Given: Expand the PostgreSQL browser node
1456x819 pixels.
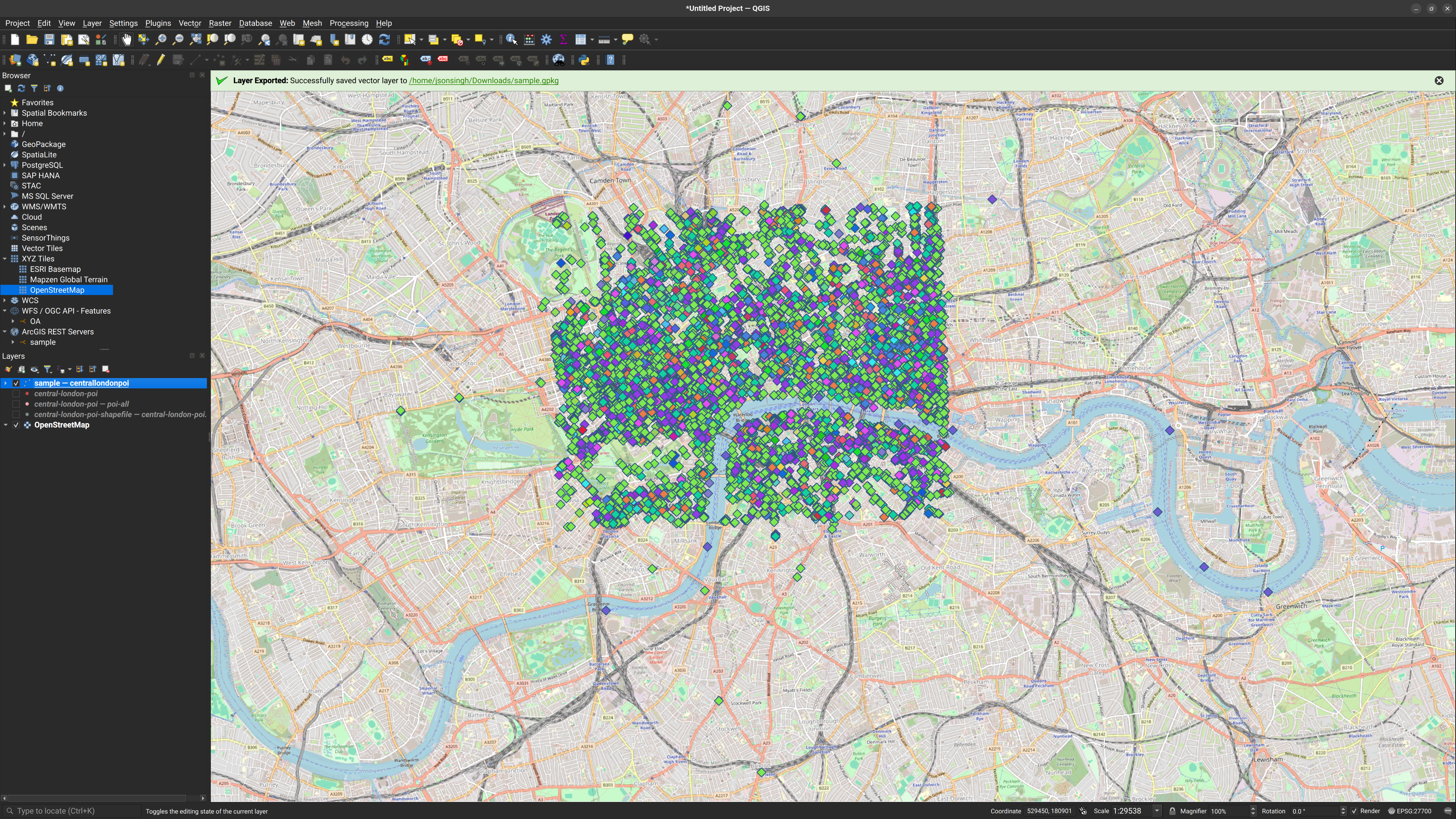Looking at the screenshot, I should [5, 165].
